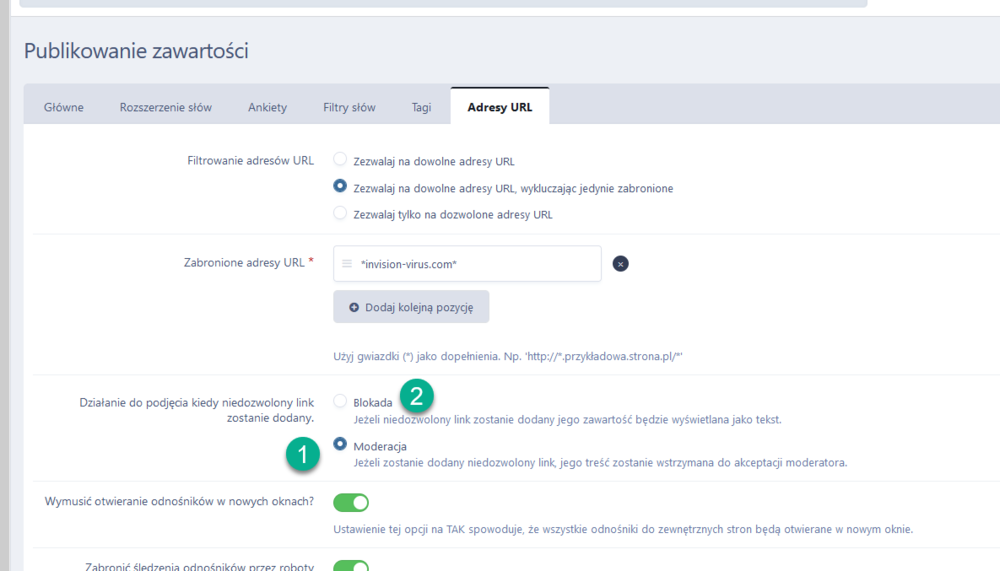1000x571 pixels.
Task: Toggle forcing links to open in new windows
Action: pos(351,502)
